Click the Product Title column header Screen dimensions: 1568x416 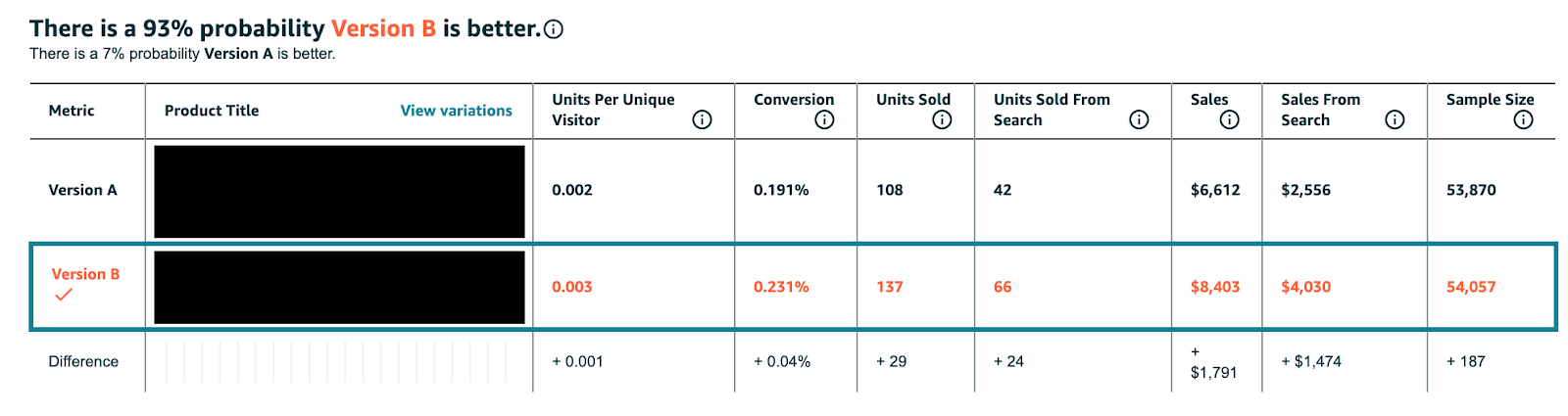(212, 111)
